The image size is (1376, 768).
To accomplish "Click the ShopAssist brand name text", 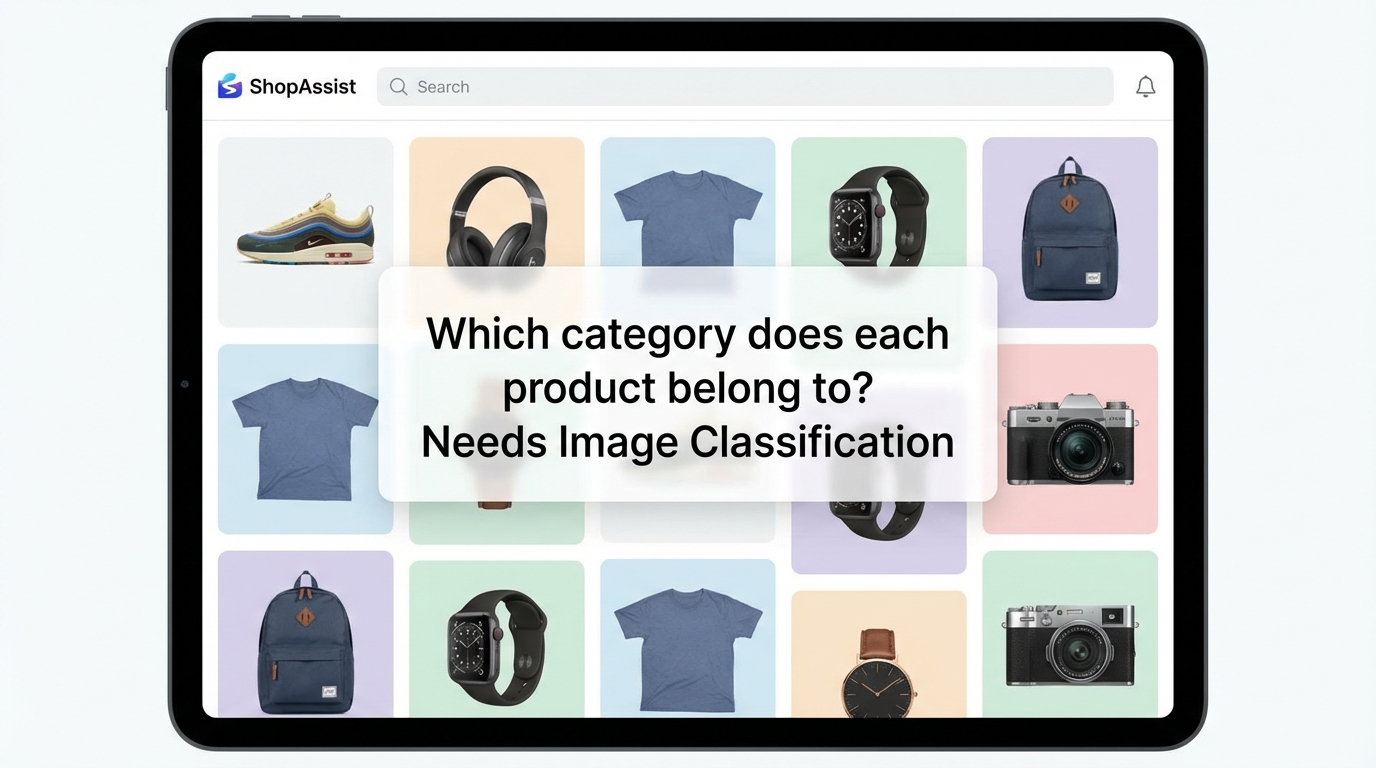I will pos(302,87).
